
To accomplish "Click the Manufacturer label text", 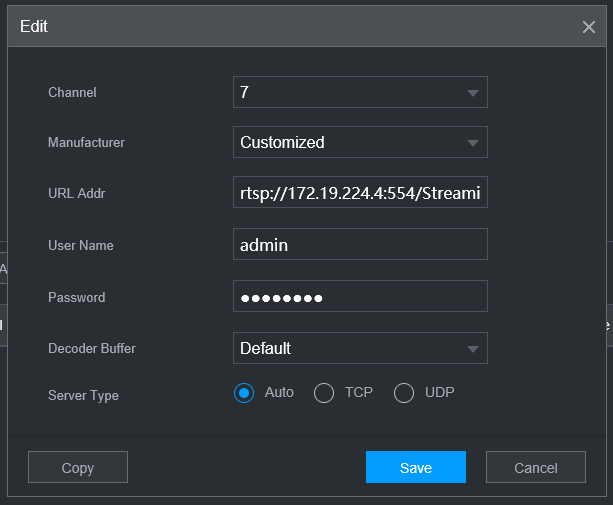I will click(86, 143).
